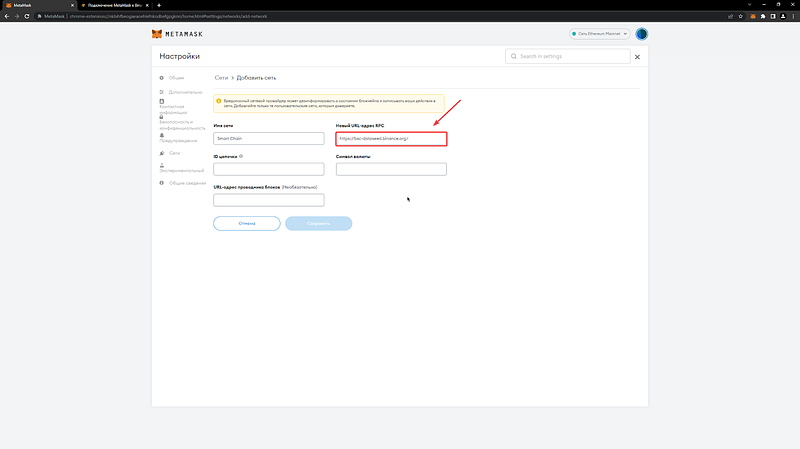Focus the ID цепочки input field
The image size is (800, 449).
coord(269,169)
